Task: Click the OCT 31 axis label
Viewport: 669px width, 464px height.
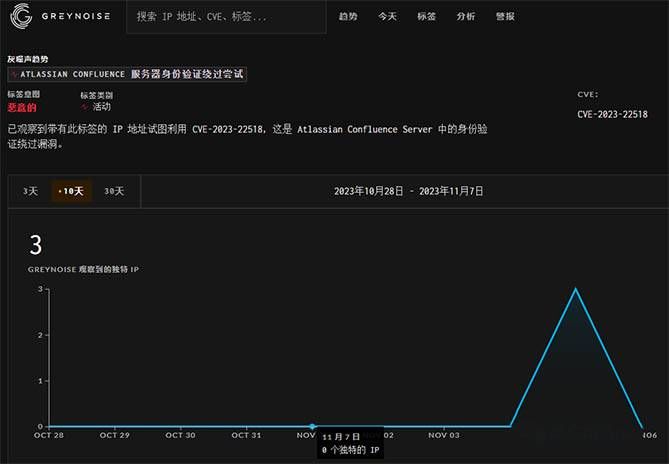Action: click(x=246, y=435)
